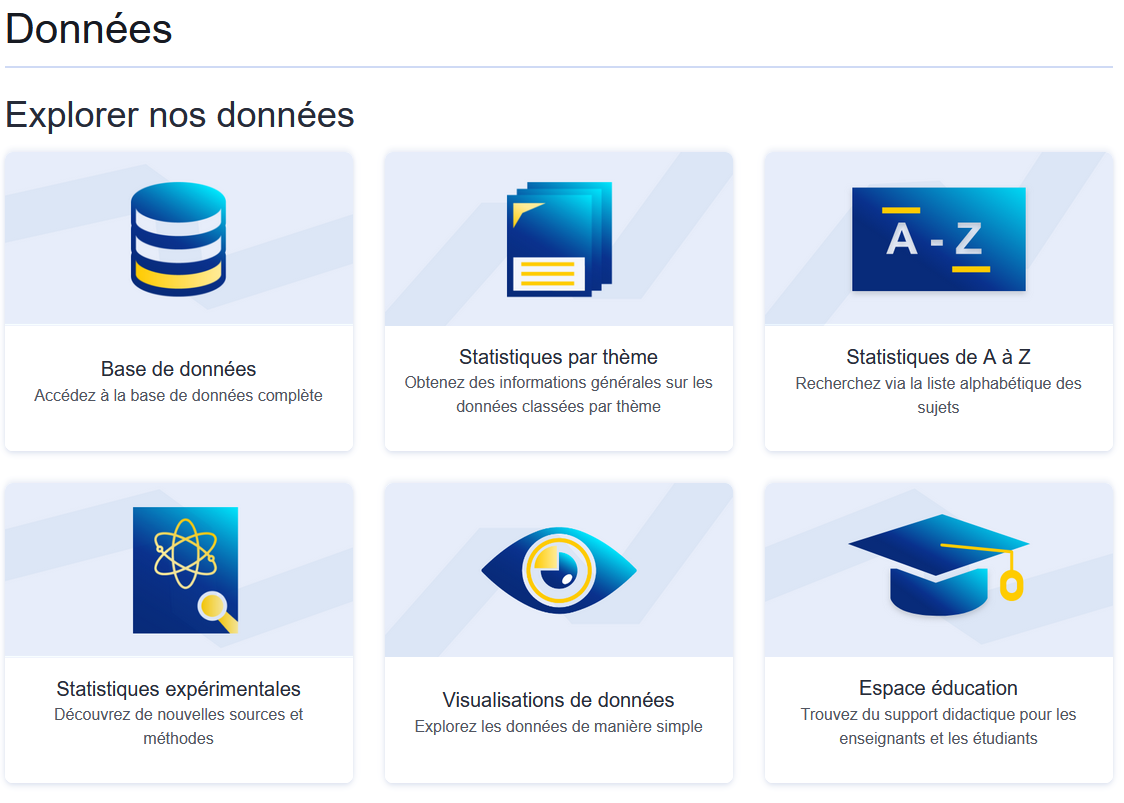The image size is (1124, 803).
Task: Click the eye chart visualisation icon
Action: (558, 571)
